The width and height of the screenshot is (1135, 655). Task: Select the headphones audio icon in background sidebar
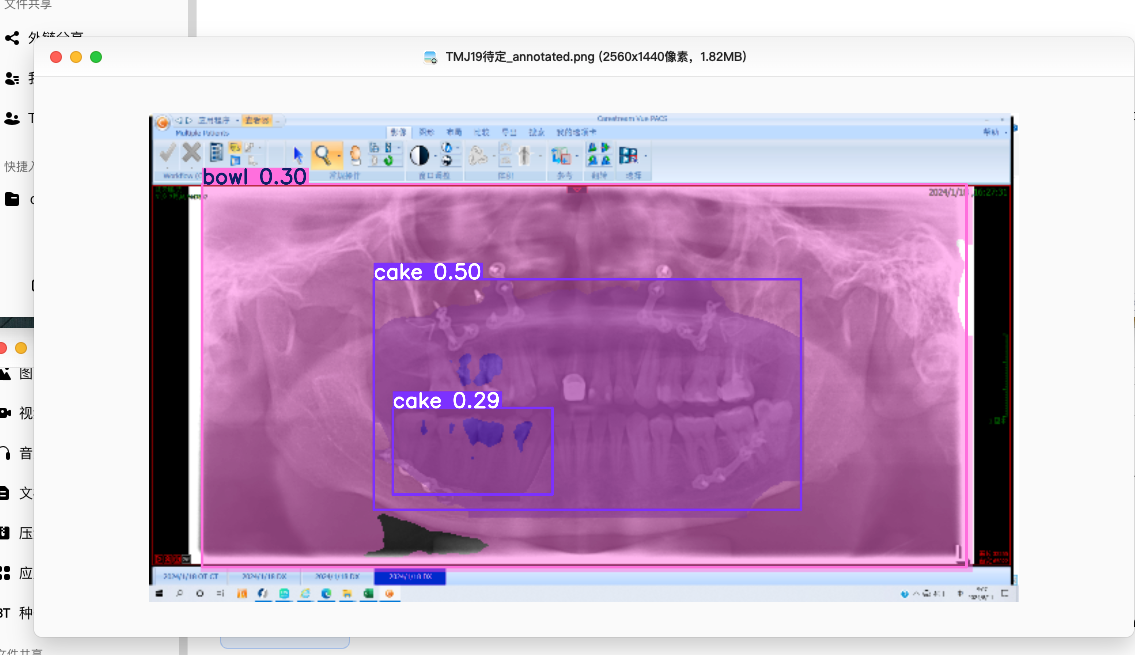point(6,453)
